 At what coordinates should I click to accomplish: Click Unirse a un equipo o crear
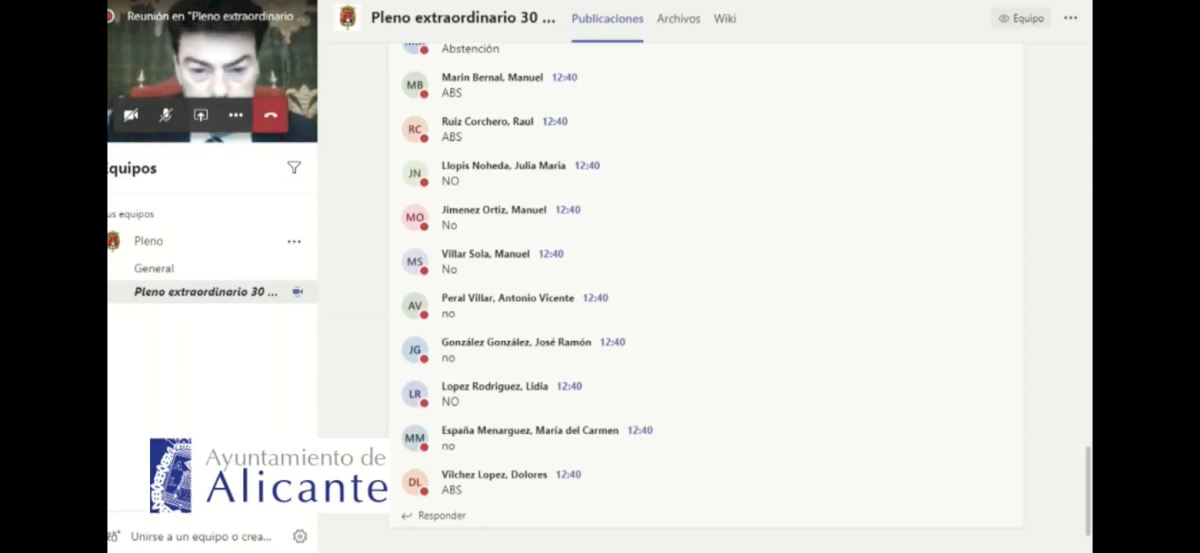pyautogui.click(x=200, y=537)
